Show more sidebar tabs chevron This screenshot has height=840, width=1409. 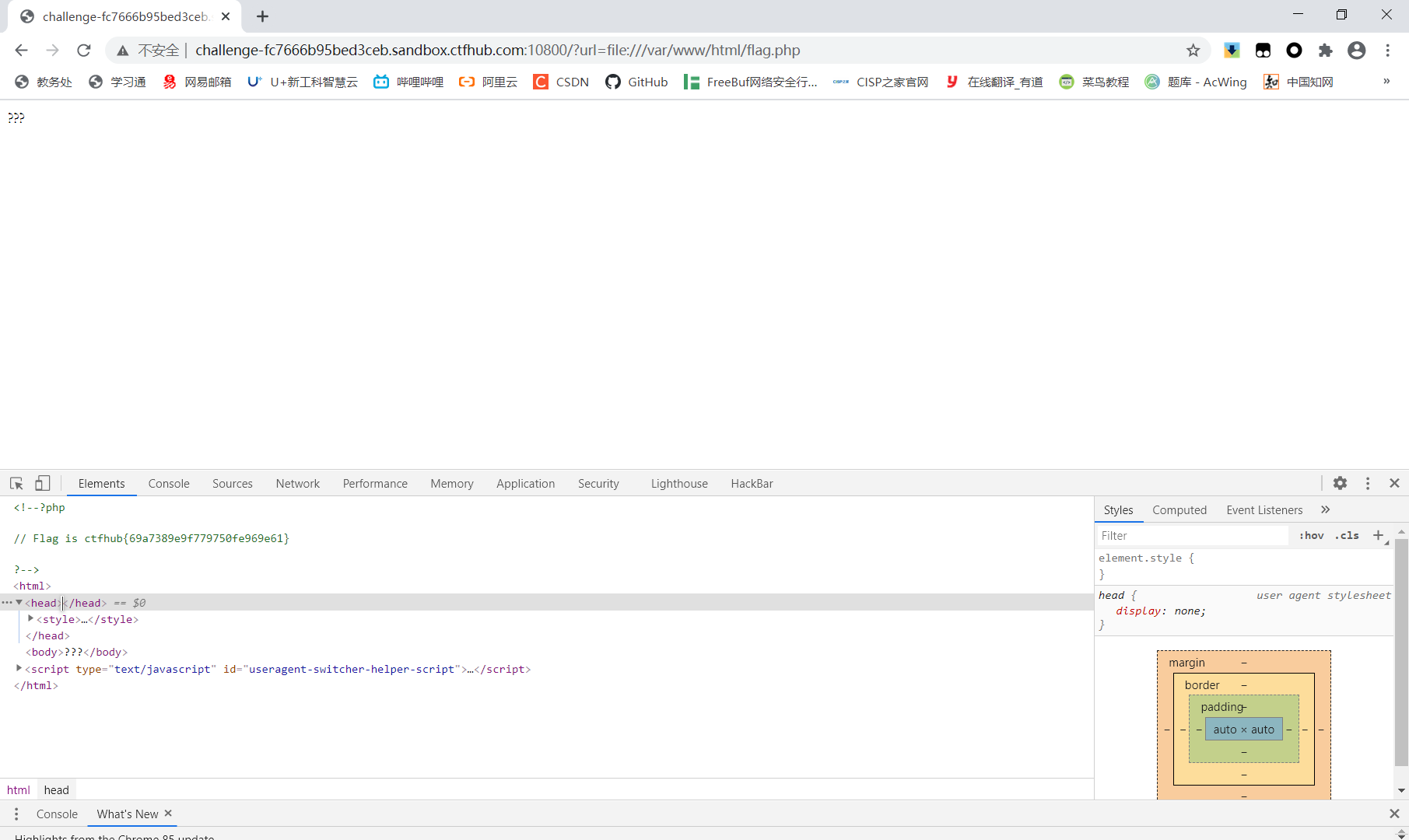(1325, 509)
